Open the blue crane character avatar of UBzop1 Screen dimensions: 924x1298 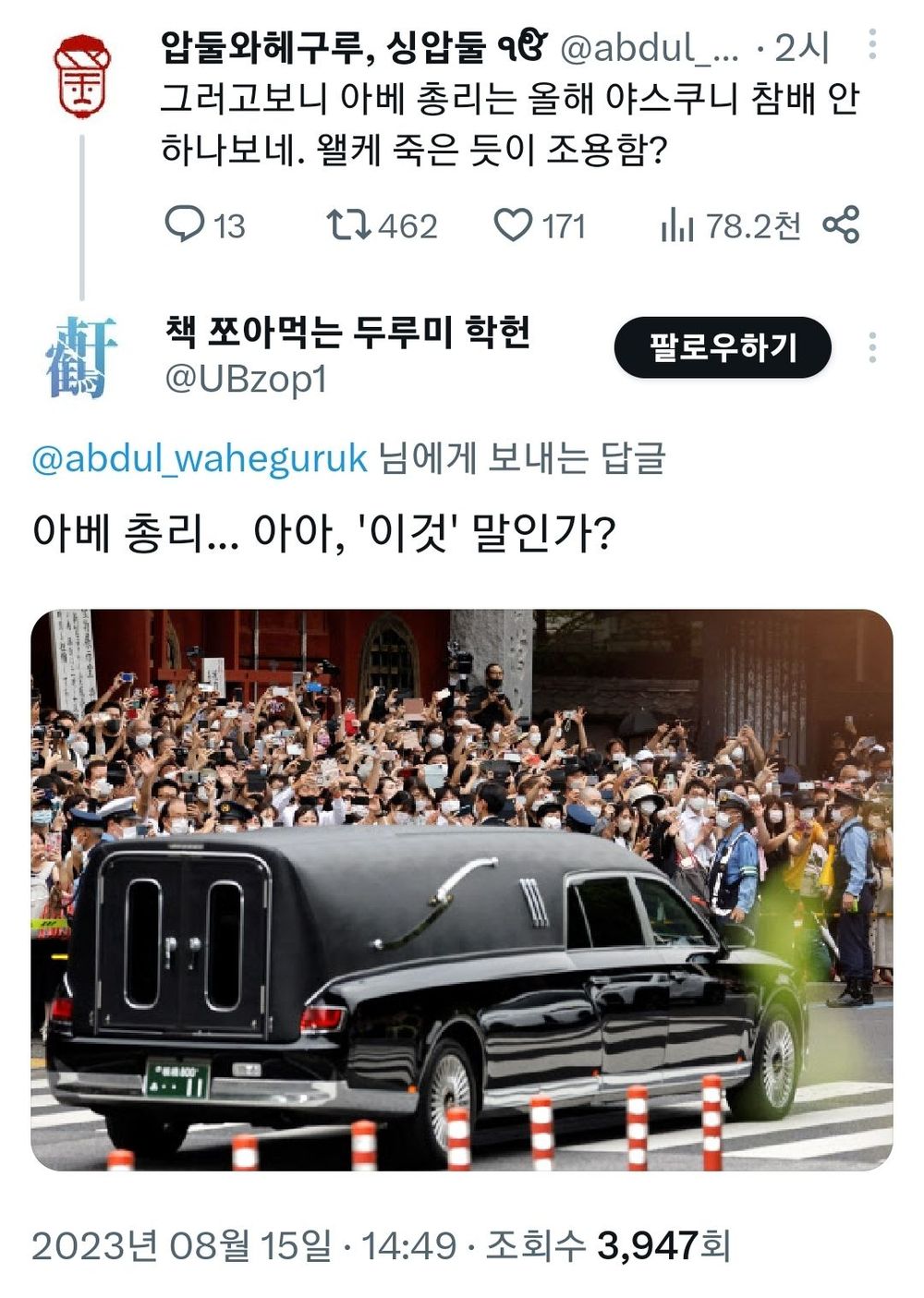click(80, 357)
